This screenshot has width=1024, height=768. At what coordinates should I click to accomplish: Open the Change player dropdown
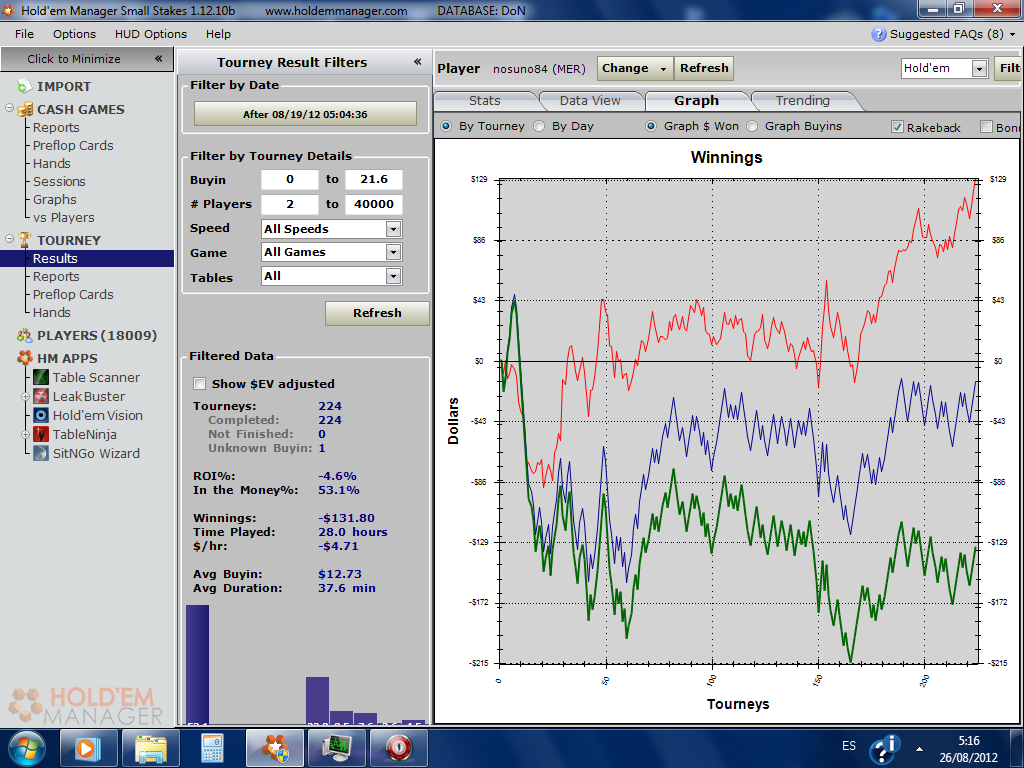click(x=635, y=68)
